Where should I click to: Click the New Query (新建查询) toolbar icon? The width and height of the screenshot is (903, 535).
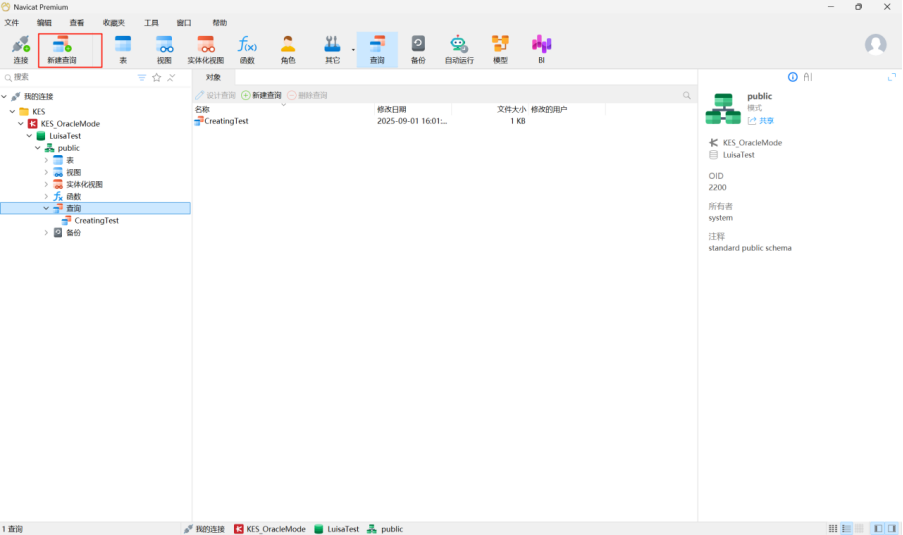click(61, 48)
